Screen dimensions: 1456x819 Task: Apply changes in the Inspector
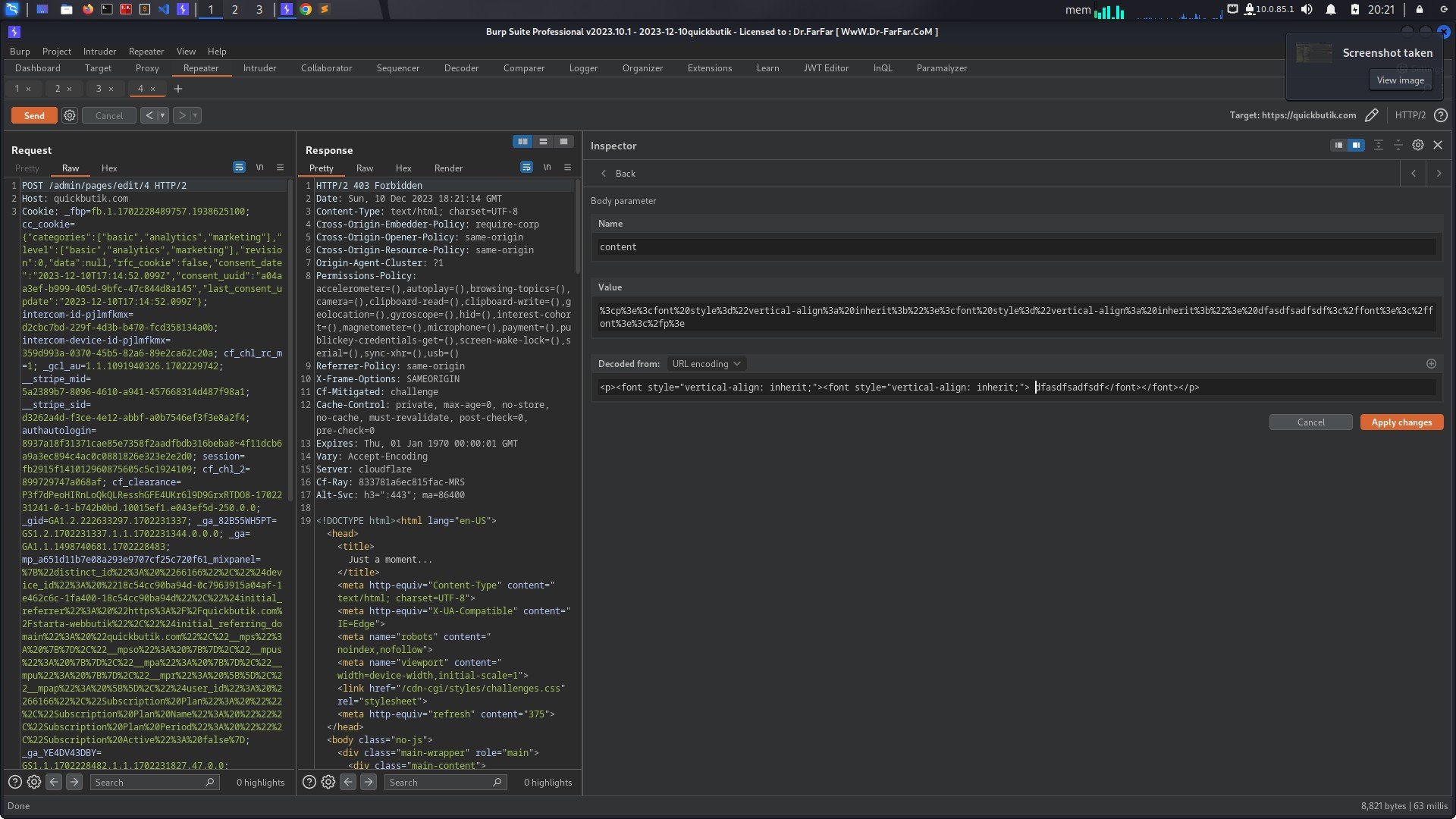point(1401,422)
